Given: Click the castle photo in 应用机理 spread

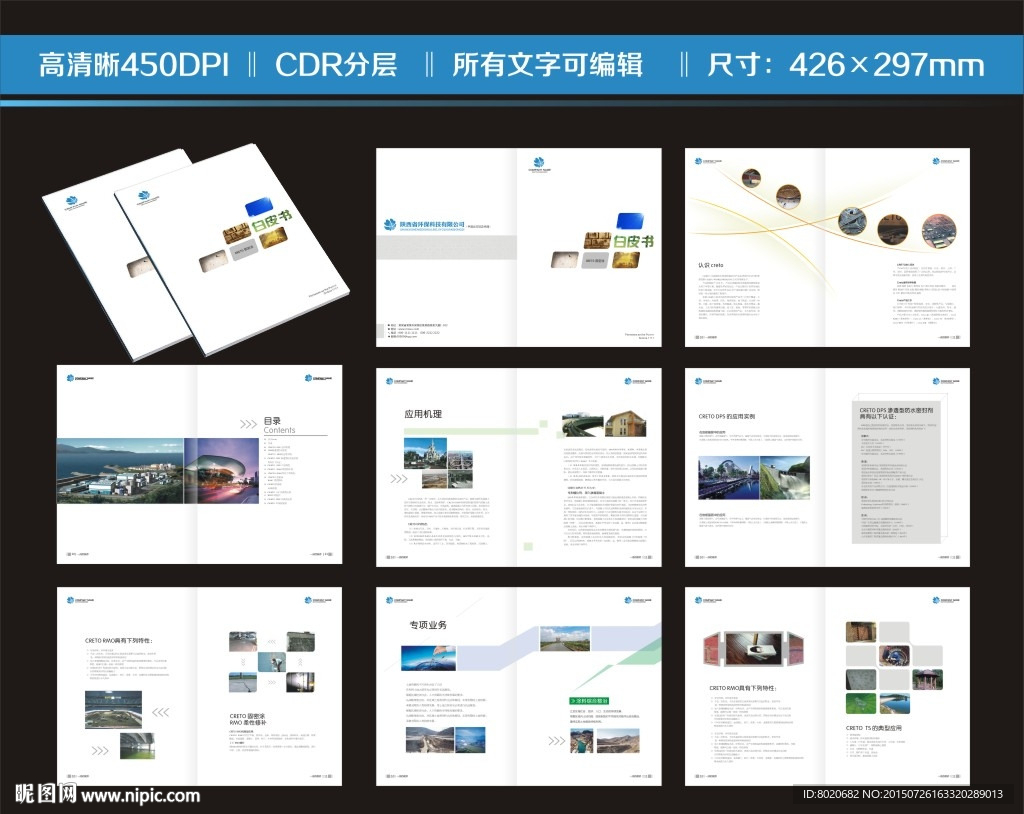Looking at the screenshot, I should [426, 453].
